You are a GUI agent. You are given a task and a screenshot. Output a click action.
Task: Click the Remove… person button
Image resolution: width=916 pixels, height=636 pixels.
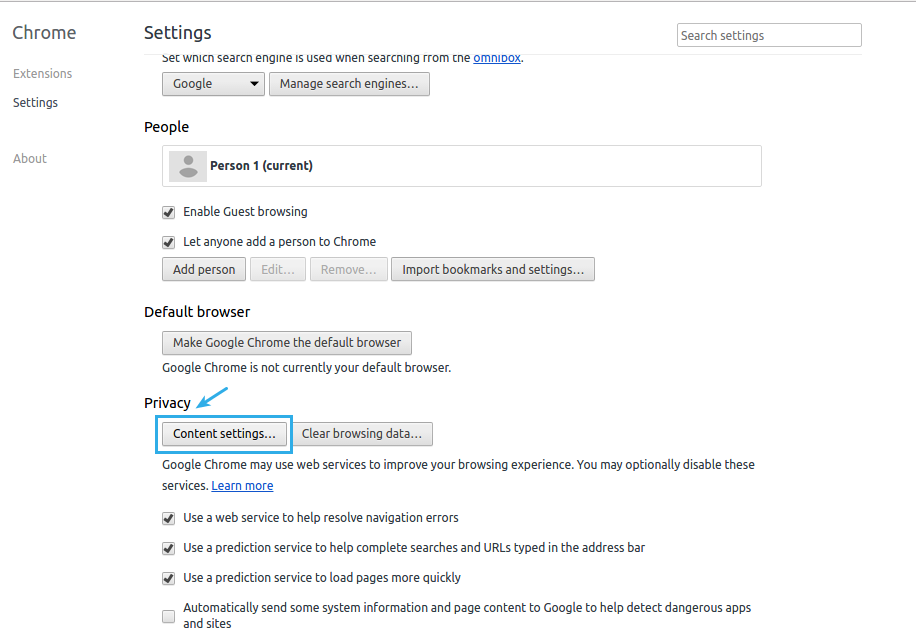[349, 269]
